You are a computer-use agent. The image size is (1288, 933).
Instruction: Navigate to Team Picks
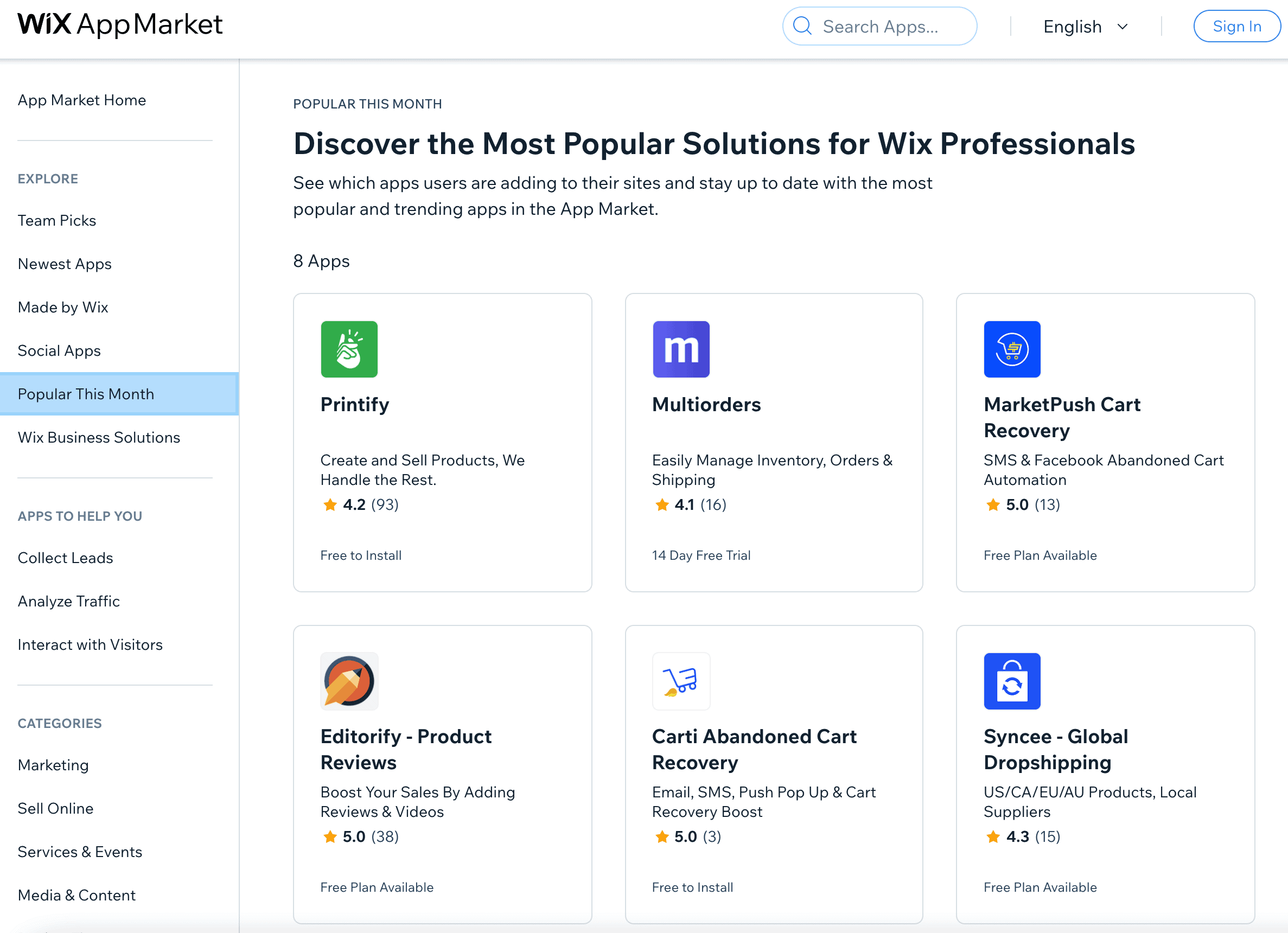pyautogui.click(x=57, y=220)
